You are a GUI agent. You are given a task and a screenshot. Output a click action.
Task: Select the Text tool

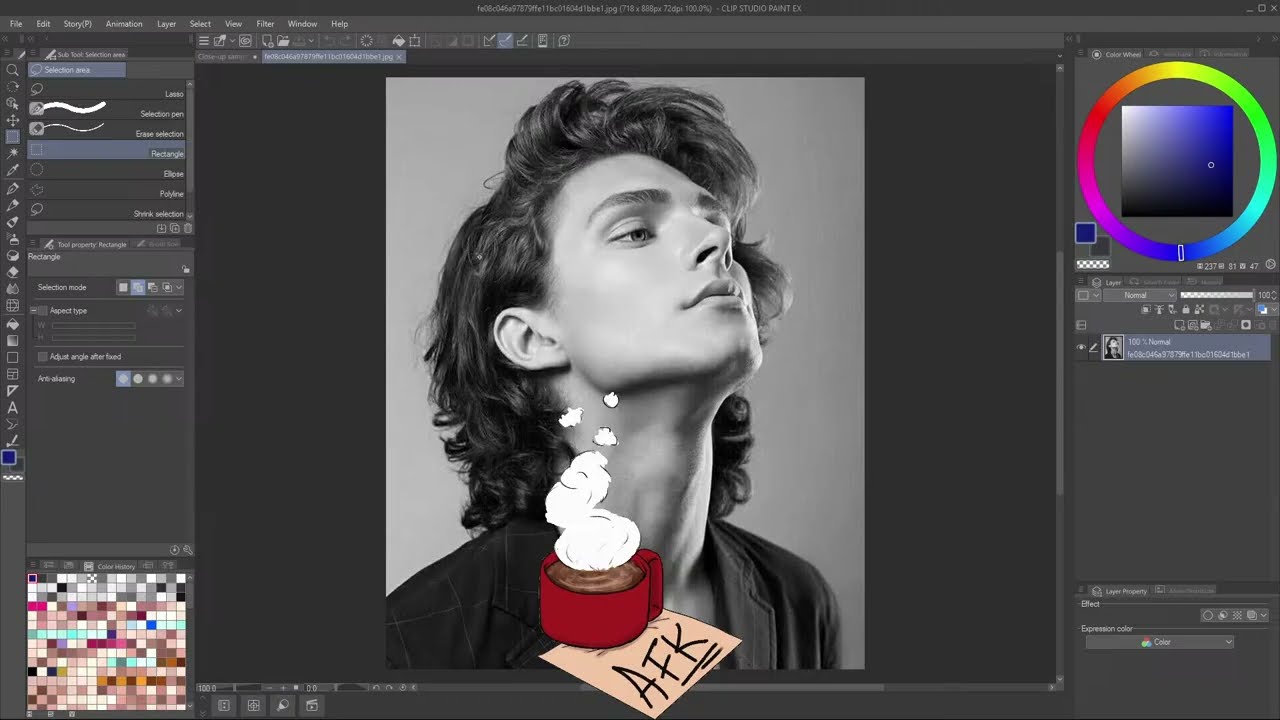tap(13, 408)
